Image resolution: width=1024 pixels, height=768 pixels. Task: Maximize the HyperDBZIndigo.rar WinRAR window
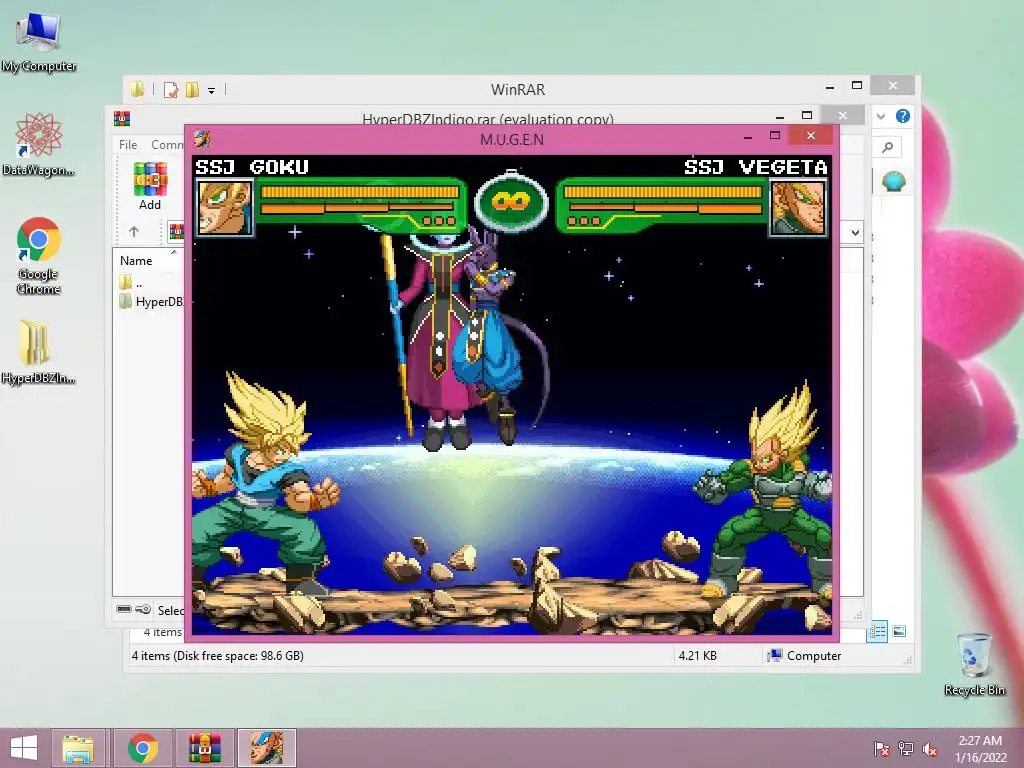(x=807, y=116)
